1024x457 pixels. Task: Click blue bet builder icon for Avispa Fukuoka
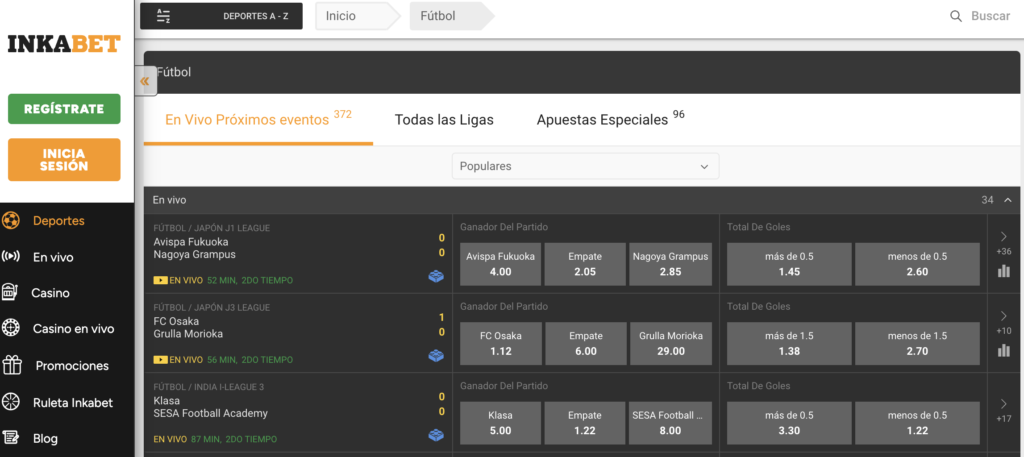pyautogui.click(x=436, y=277)
